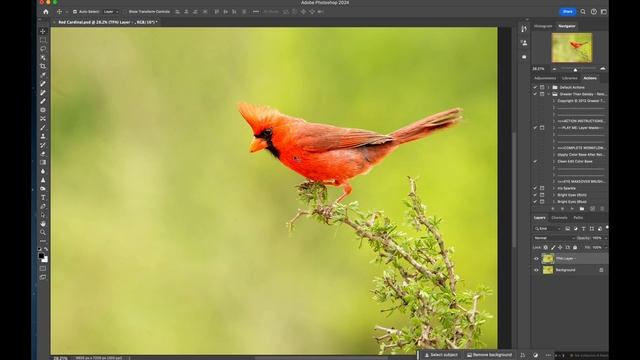This screenshot has height=360, width=640.
Task: Click the background color swatch
Action: 45,260
